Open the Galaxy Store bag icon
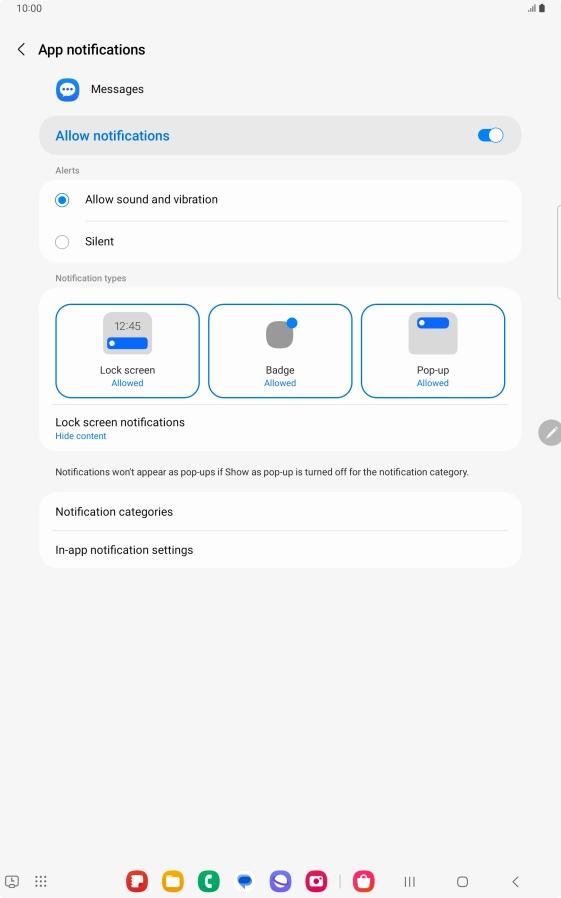Screen dimensions: 561x898 pyautogui.click(x=364, y=881)
